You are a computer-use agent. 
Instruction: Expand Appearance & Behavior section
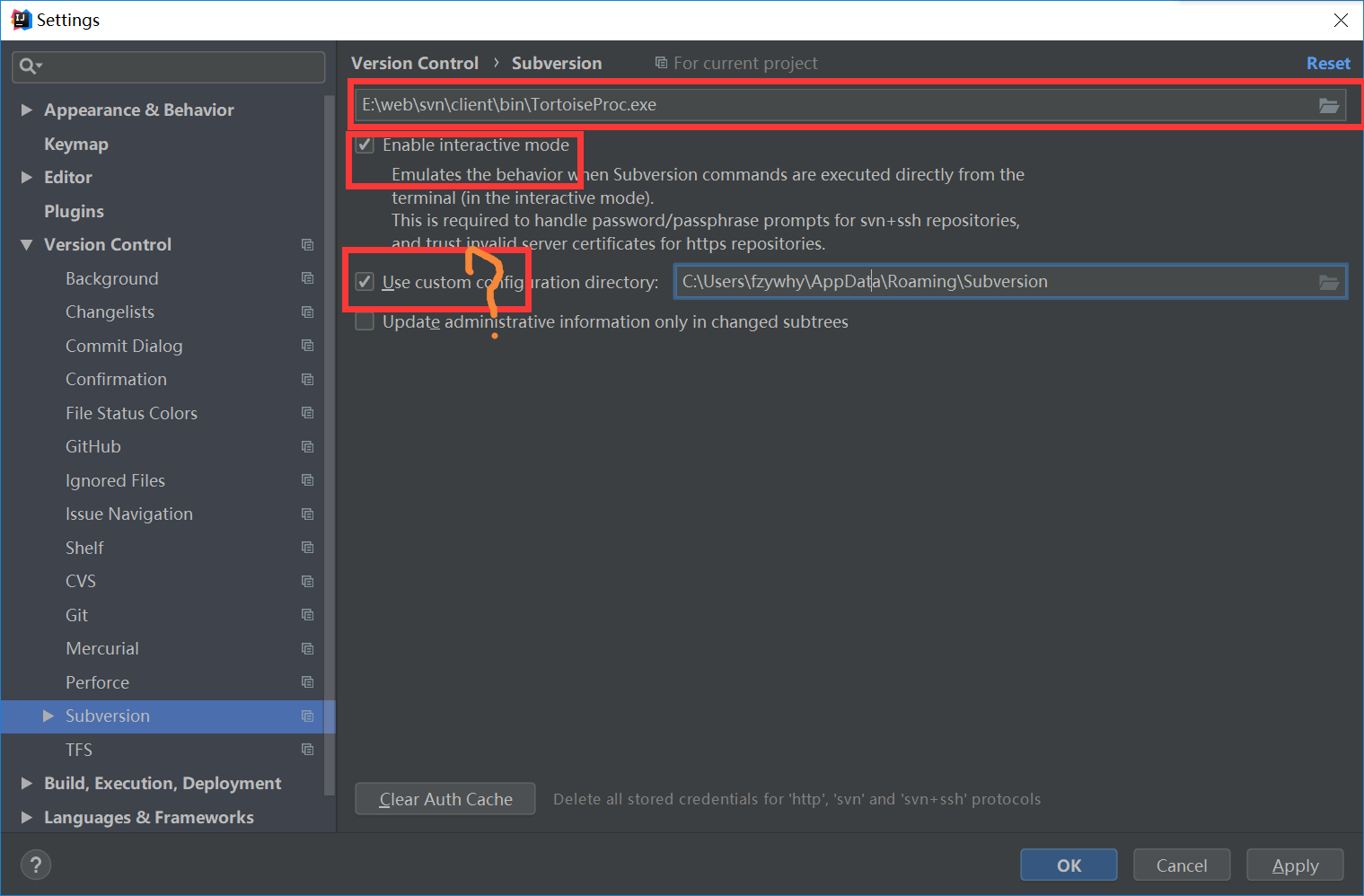(27, 110)
